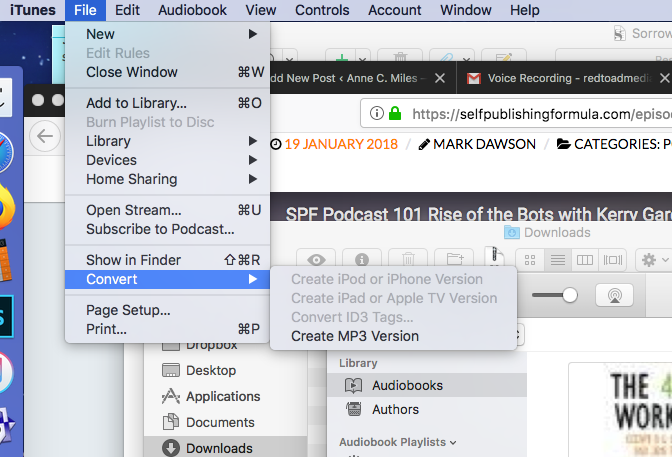Open the Audiobook menu
Screen dimensions: 672x457
tap(192, 10)
